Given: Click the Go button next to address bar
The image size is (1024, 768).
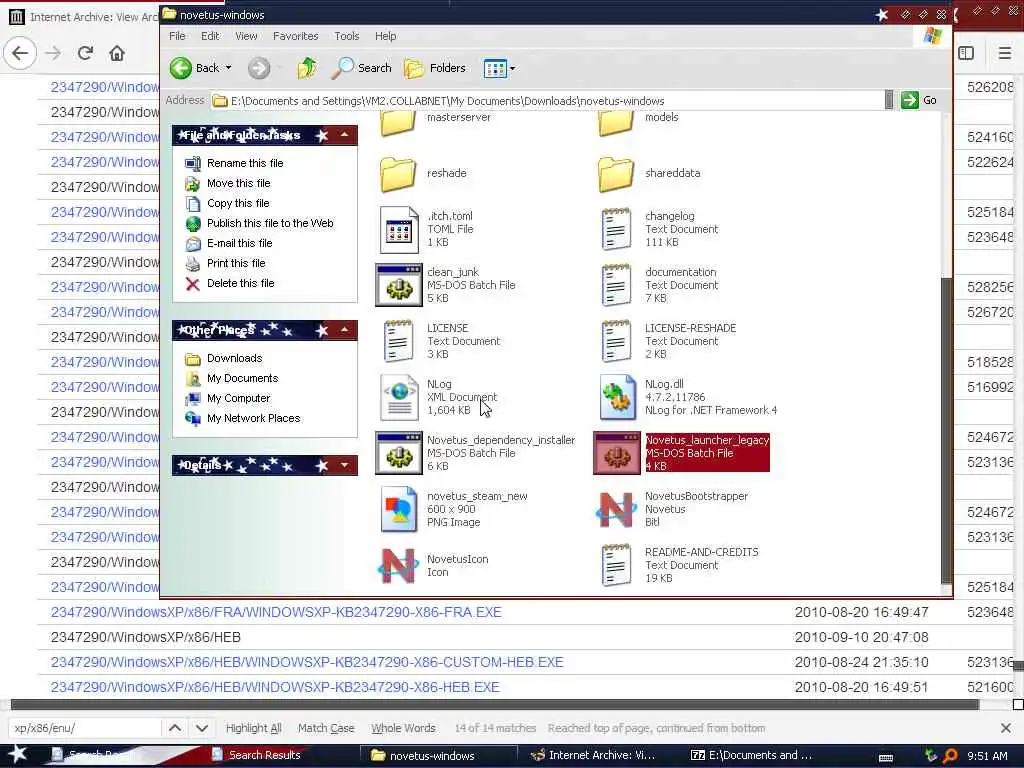Looking at the screenshot, I should 920,100.
